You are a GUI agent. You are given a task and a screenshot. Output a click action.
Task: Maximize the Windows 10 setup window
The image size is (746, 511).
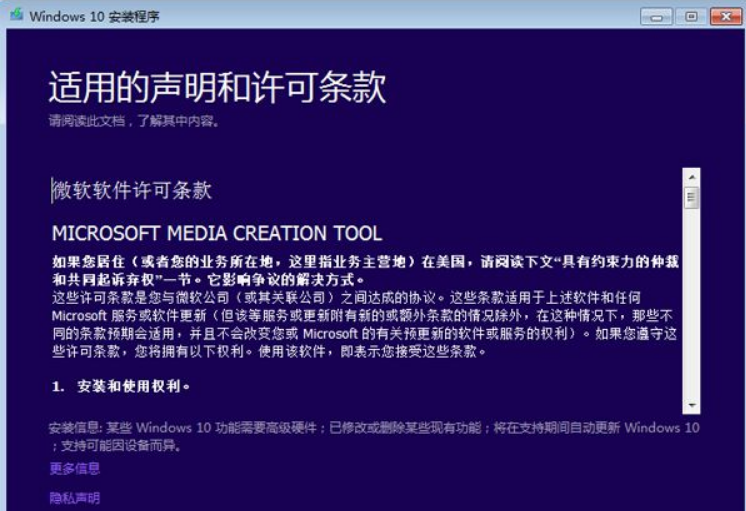689,17
